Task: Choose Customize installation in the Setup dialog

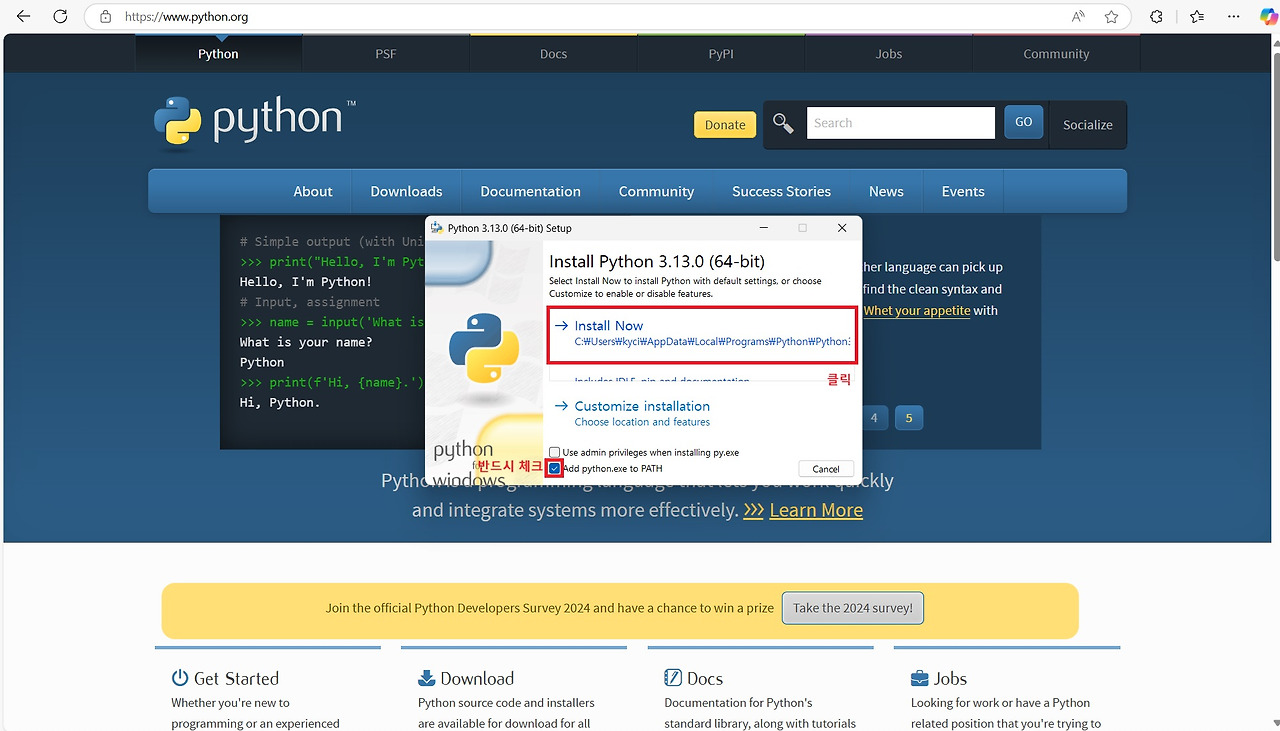Action: (x=642, y=413)
